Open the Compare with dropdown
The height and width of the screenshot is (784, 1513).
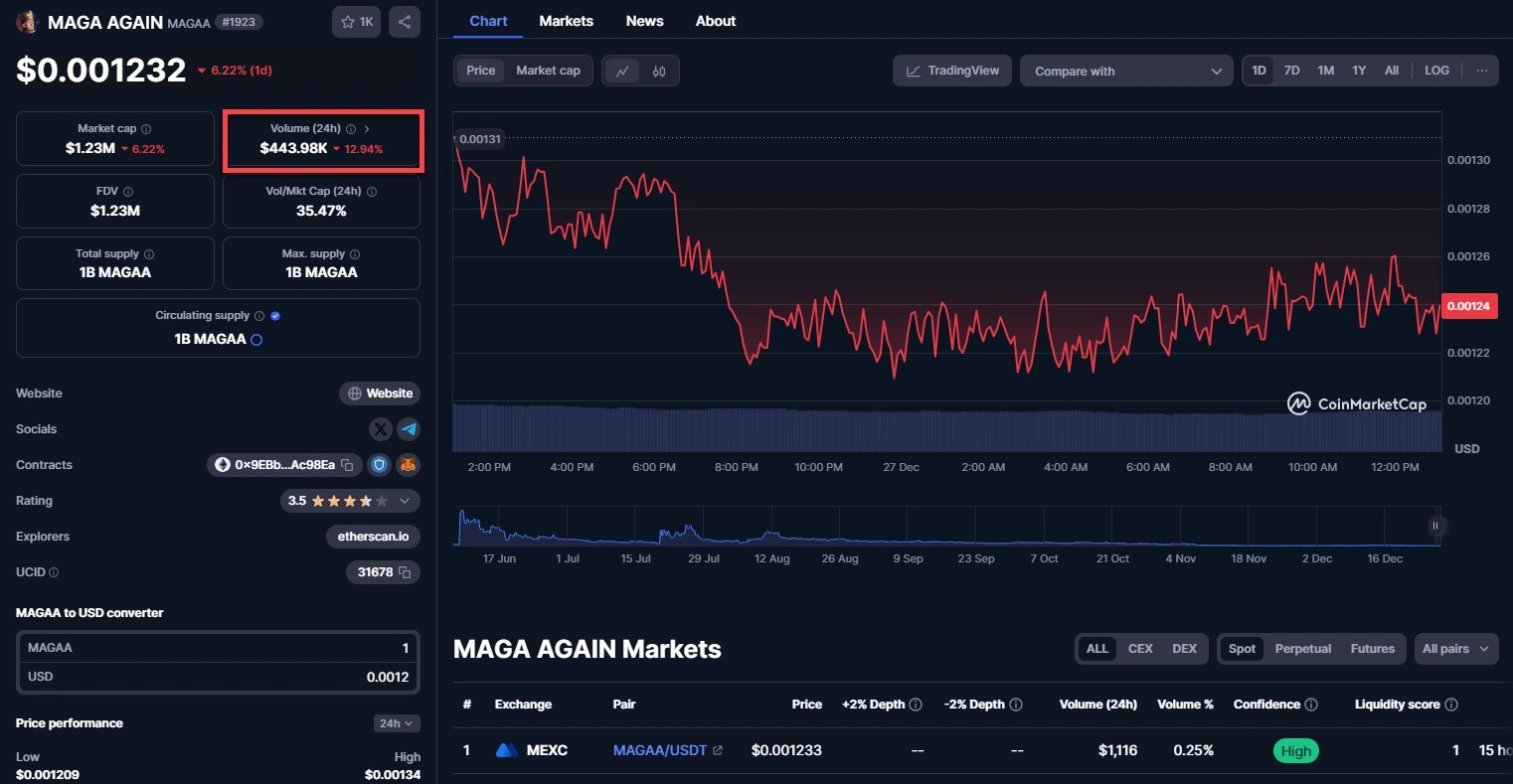tap(1126, 71)
